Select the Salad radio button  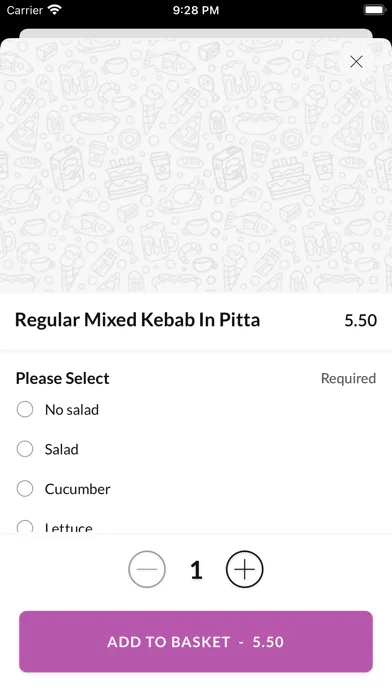tap(25, 449)
